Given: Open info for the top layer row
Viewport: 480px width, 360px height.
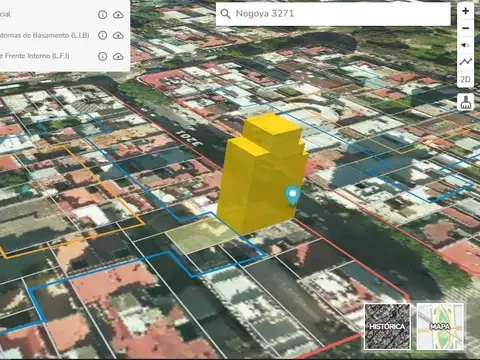Looking at the screenshot, I should 103,15.
